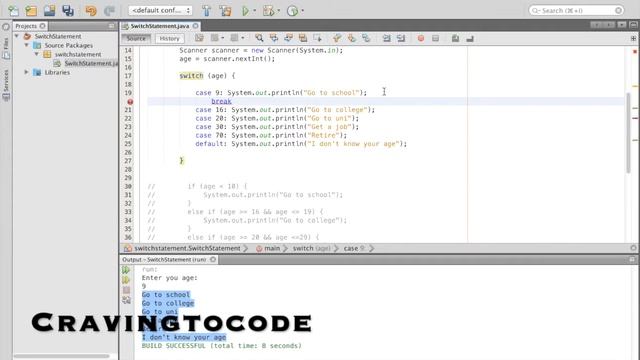Click the greyed-out Redo icon
The image size is (640, 360).
tap(109, 11)
